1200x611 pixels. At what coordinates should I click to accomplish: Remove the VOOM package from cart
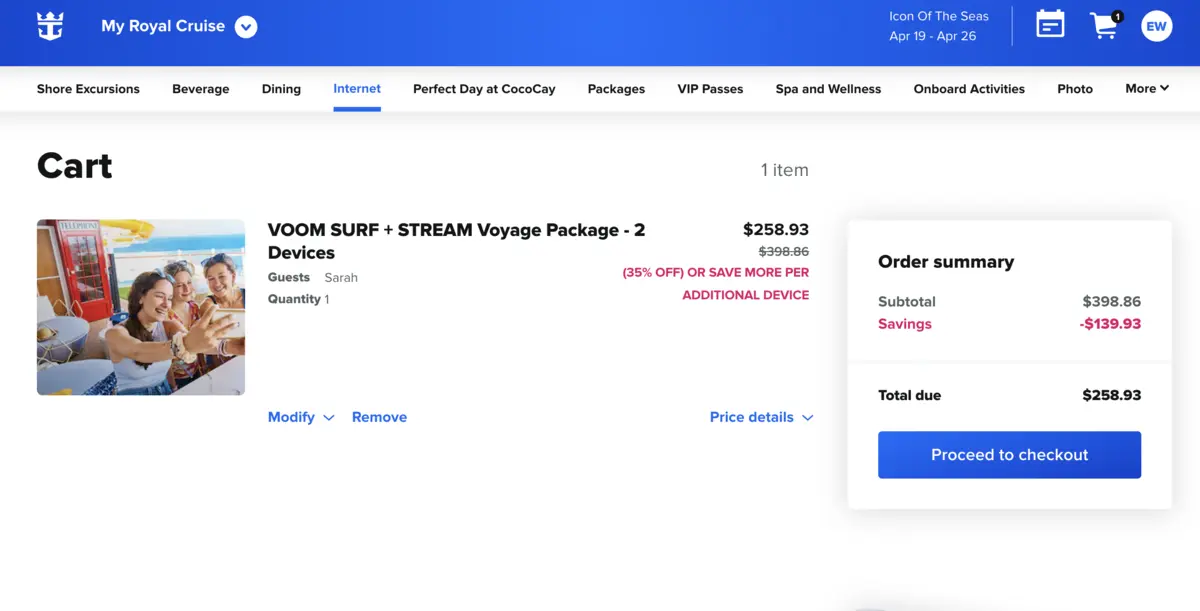click(379, 417)
